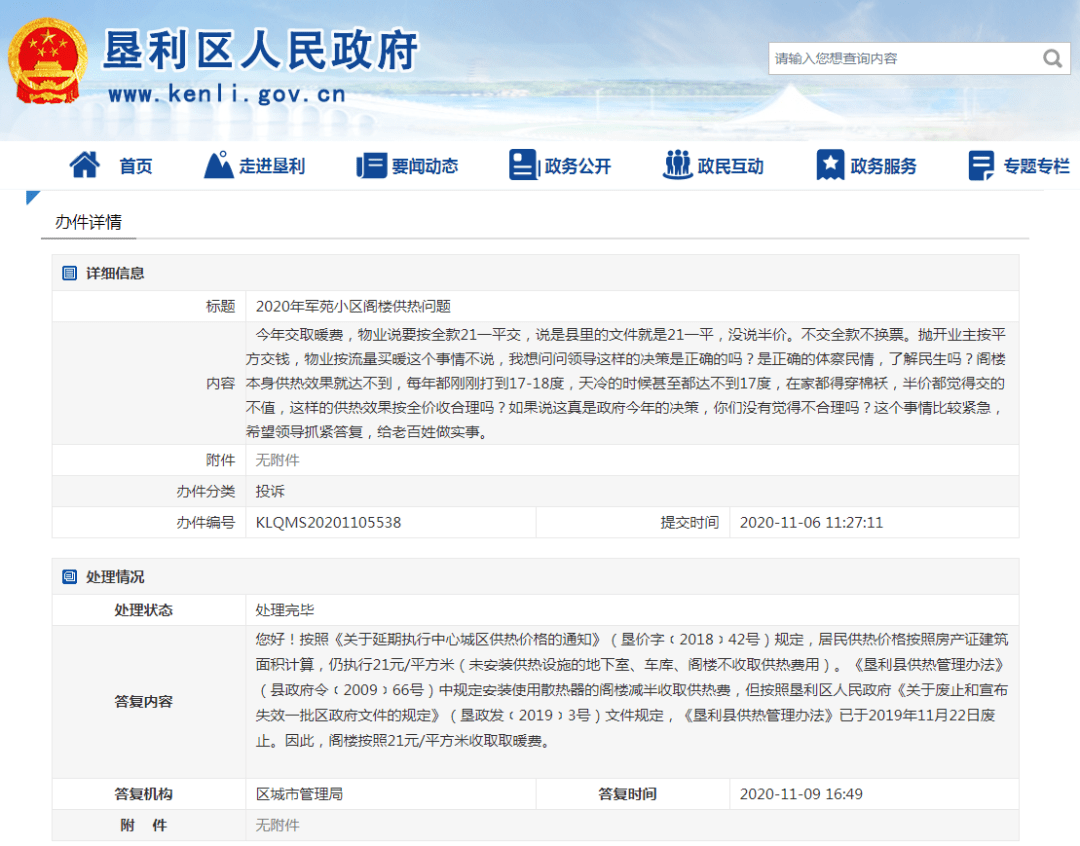Go to 政民互动 navigation item
The height and width of the screenshot is (846, 1080).
coord(730,167)
